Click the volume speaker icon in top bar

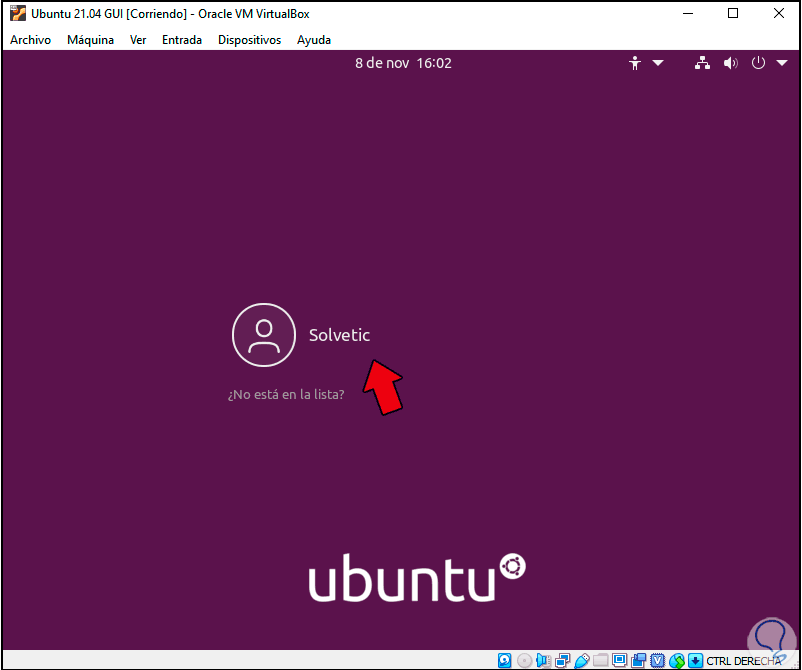point(730,63)
